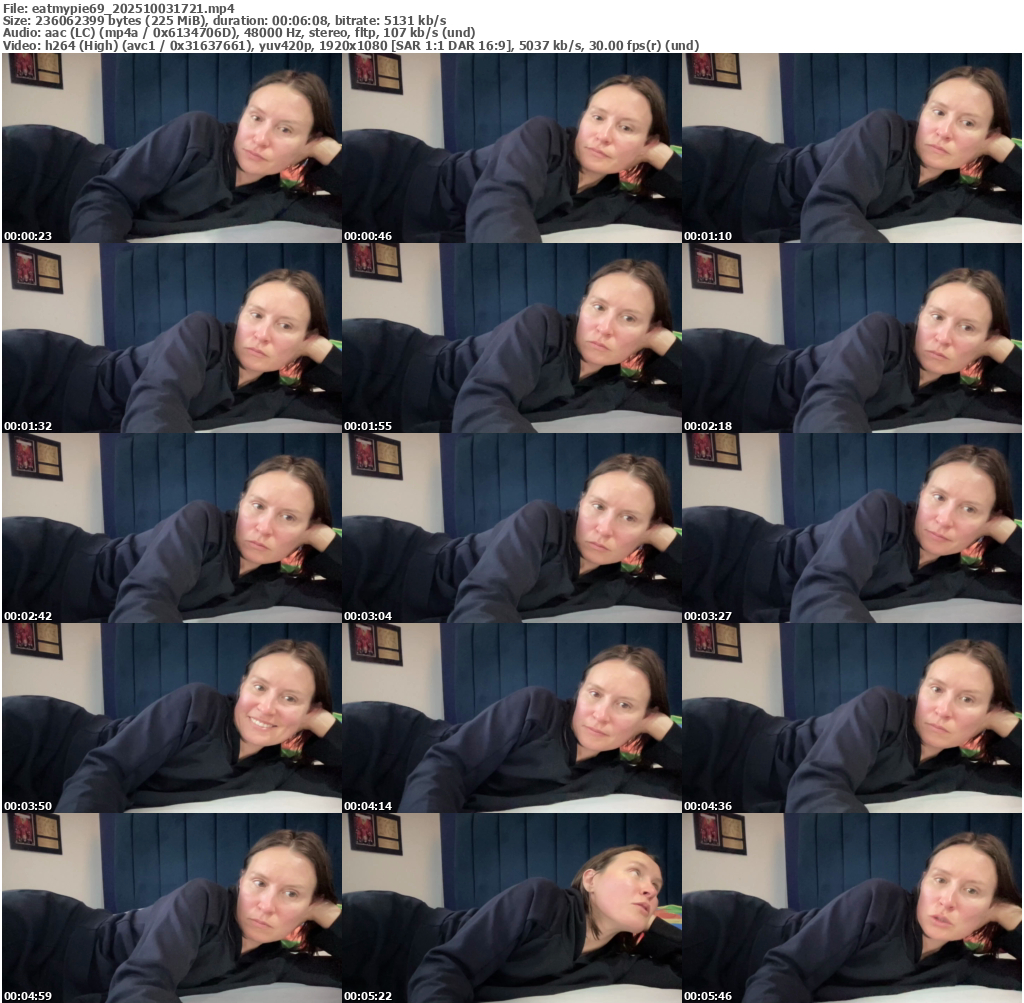Select the looking-up frame at 00:05:22
This screenshot has height=1003, width=1024.
(x=511, y=908)
